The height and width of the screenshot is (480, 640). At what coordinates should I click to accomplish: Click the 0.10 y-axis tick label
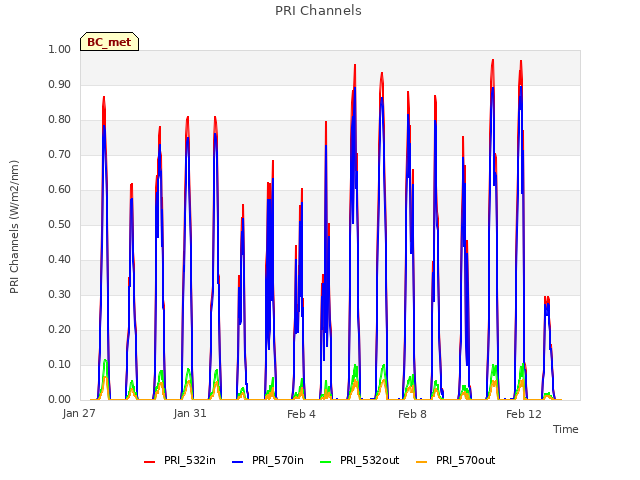point(60,364)
